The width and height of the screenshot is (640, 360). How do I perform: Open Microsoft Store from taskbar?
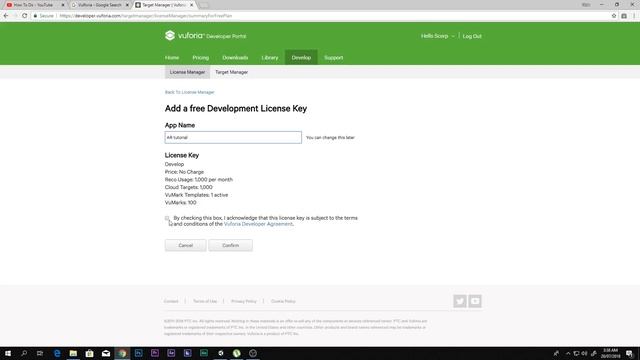click(x=89, y=353)
